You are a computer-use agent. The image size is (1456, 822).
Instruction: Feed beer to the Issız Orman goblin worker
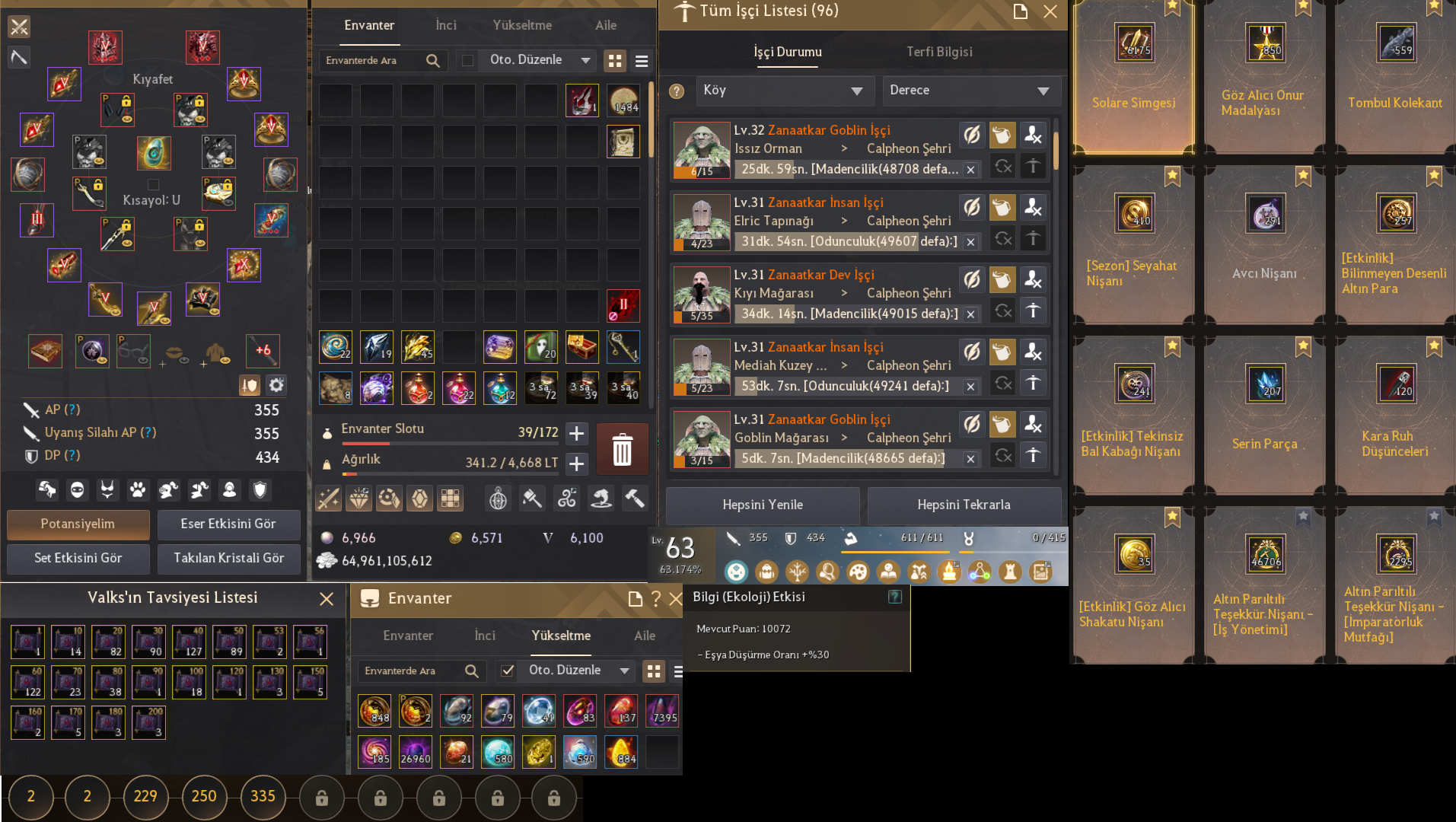tap(1002, 135)
